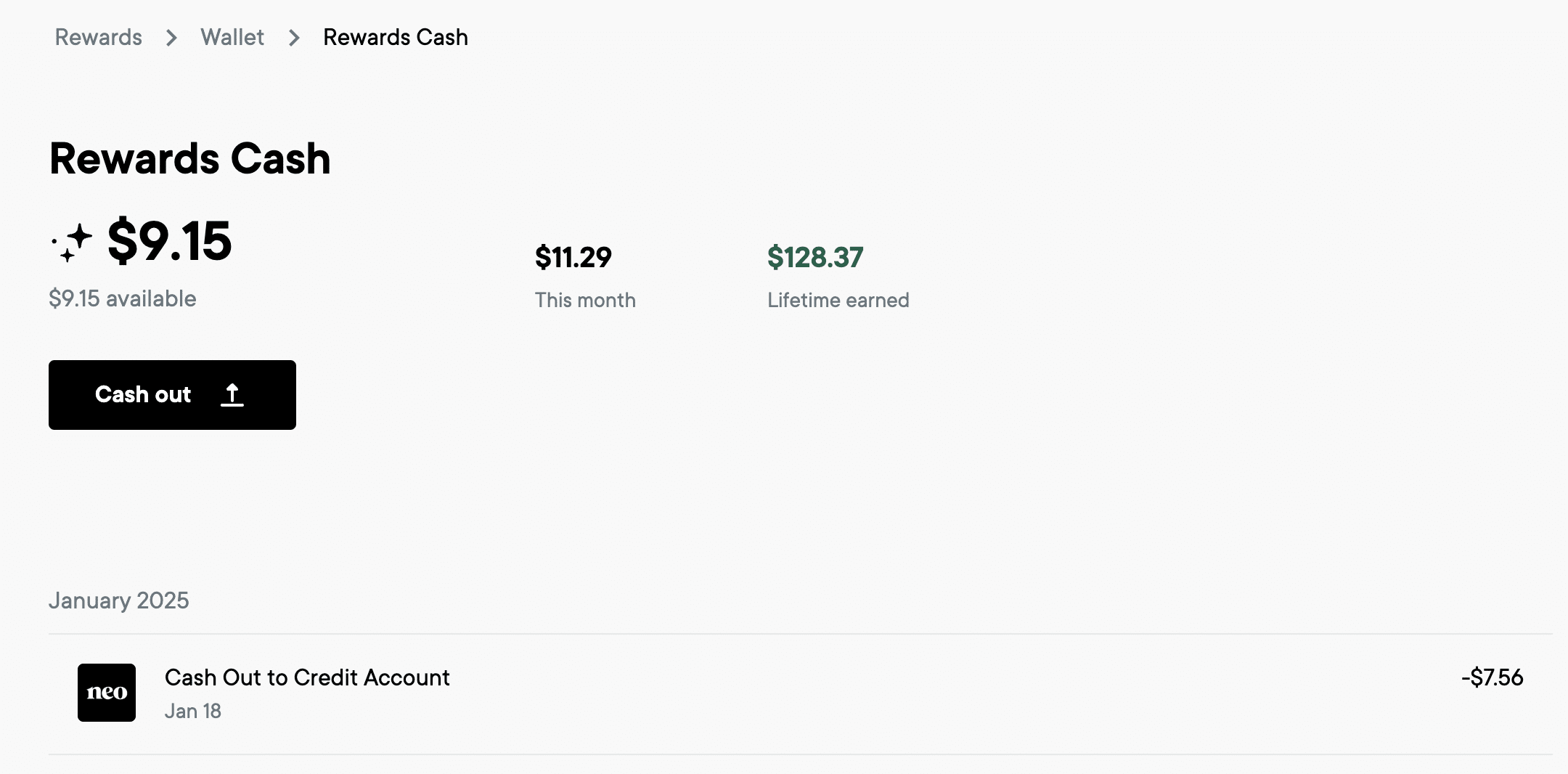Screen dimensions: 1568x774
Task: Click the upload arrow icon in Cash out
Action: [x=232, y=395]
